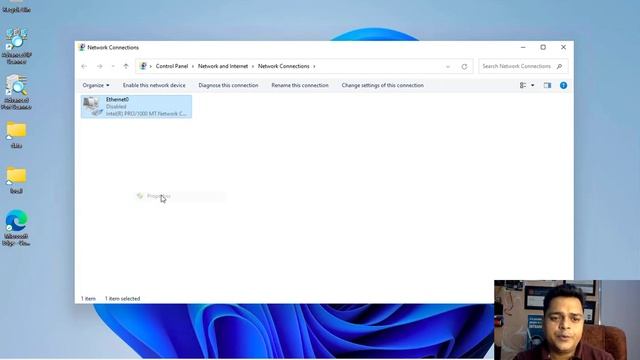Open the Help icon
This screenshot has width=640, height=360.
click(563, 85)
